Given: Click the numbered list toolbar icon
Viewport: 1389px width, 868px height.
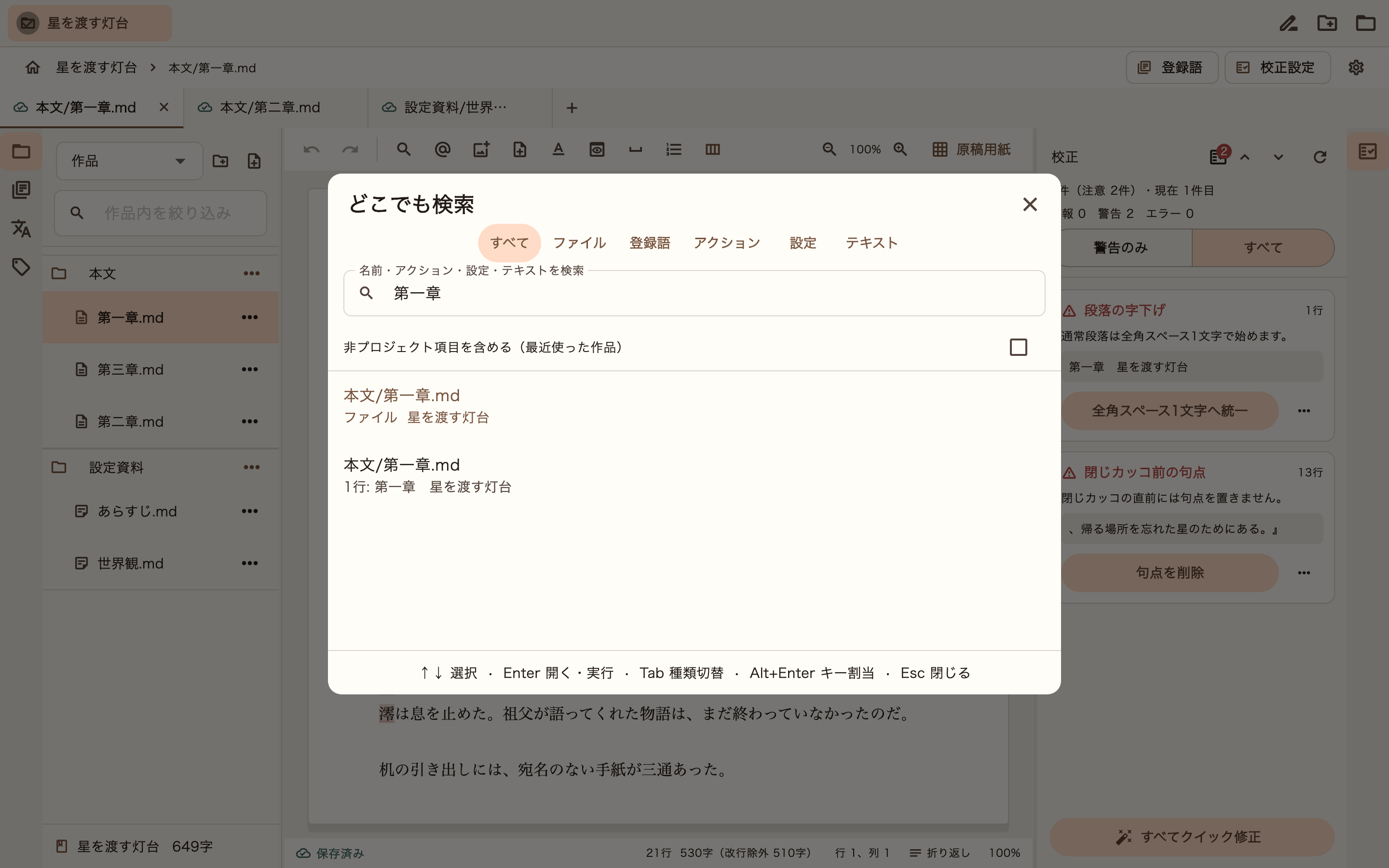Looking at the screenshot, I should 674,150.
